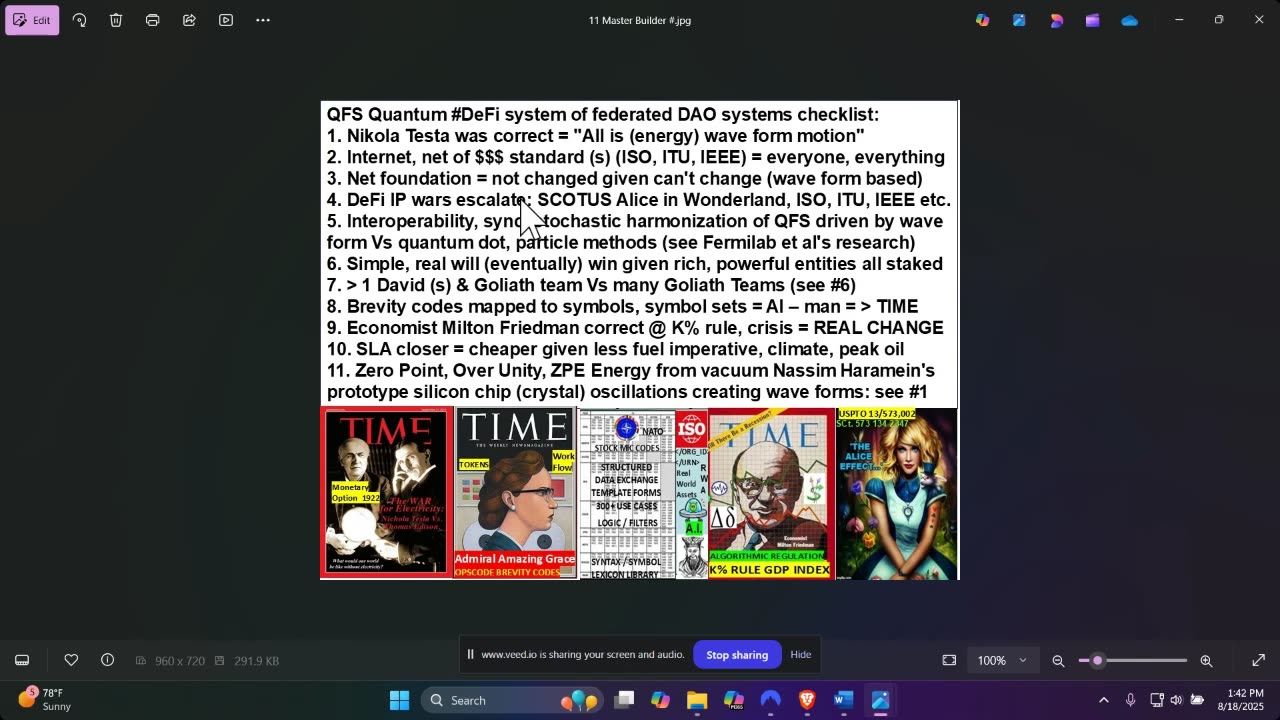This screenshot has width=1280, height=720.
Task: Click the blue picture icon in title bar
Action: tap(1019, 20)
